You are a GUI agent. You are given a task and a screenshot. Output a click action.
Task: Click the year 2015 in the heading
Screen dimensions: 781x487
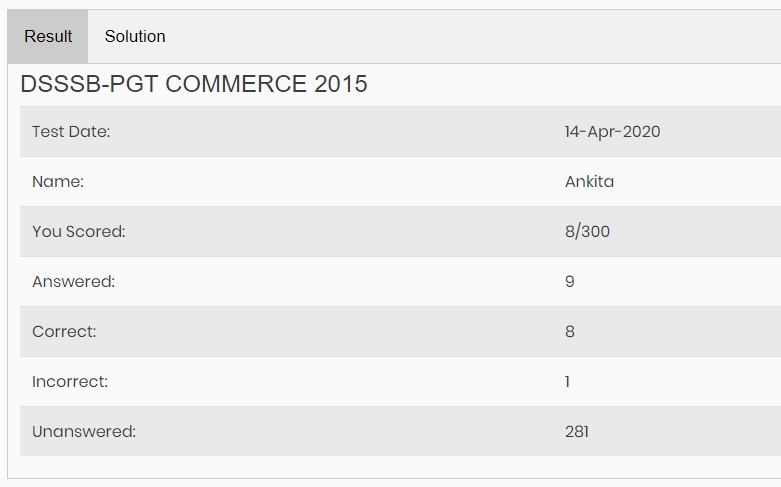[x=341, y=84]
